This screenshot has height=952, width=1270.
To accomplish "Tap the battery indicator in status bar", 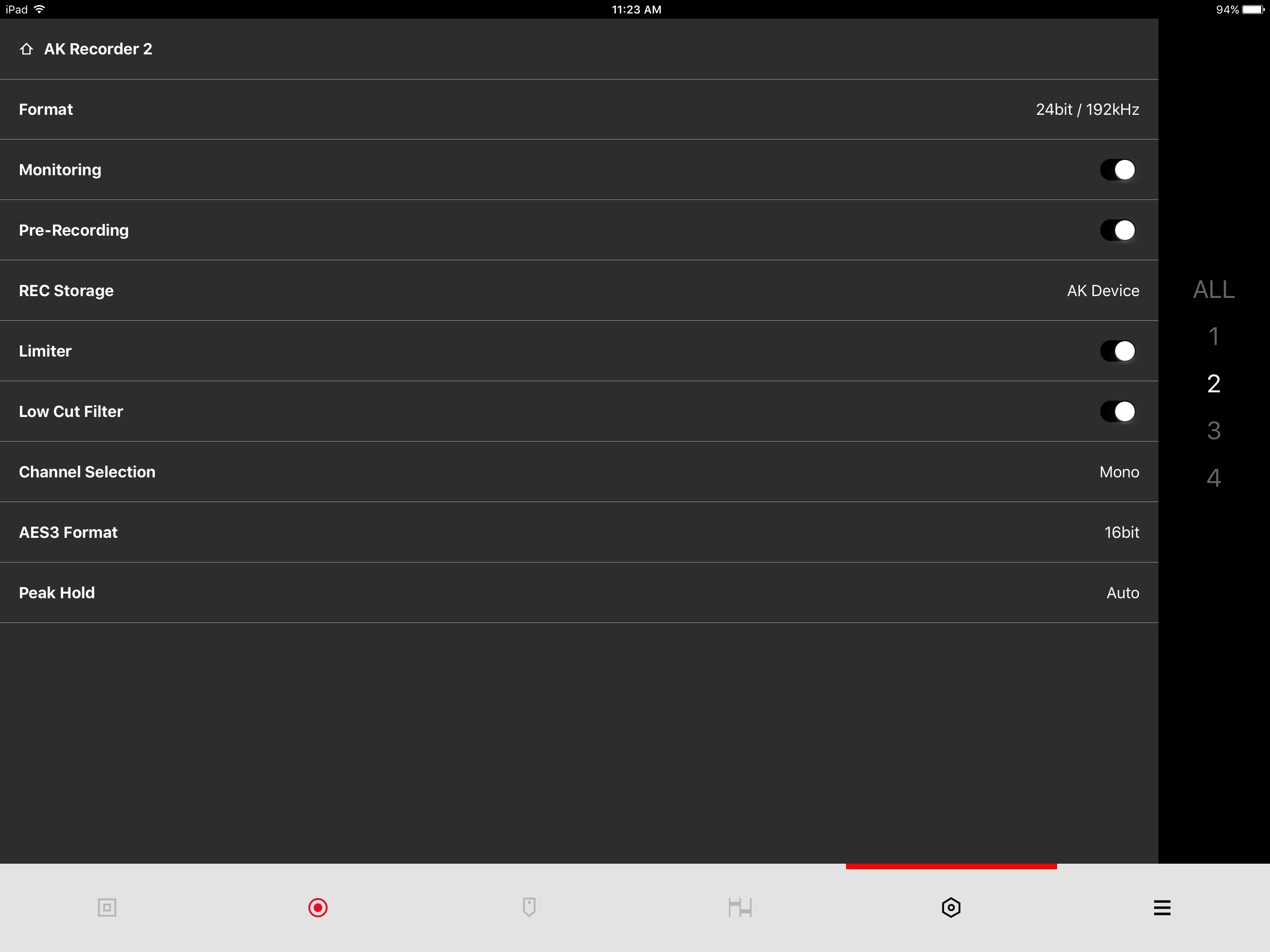I will (x=1253, y=9).
